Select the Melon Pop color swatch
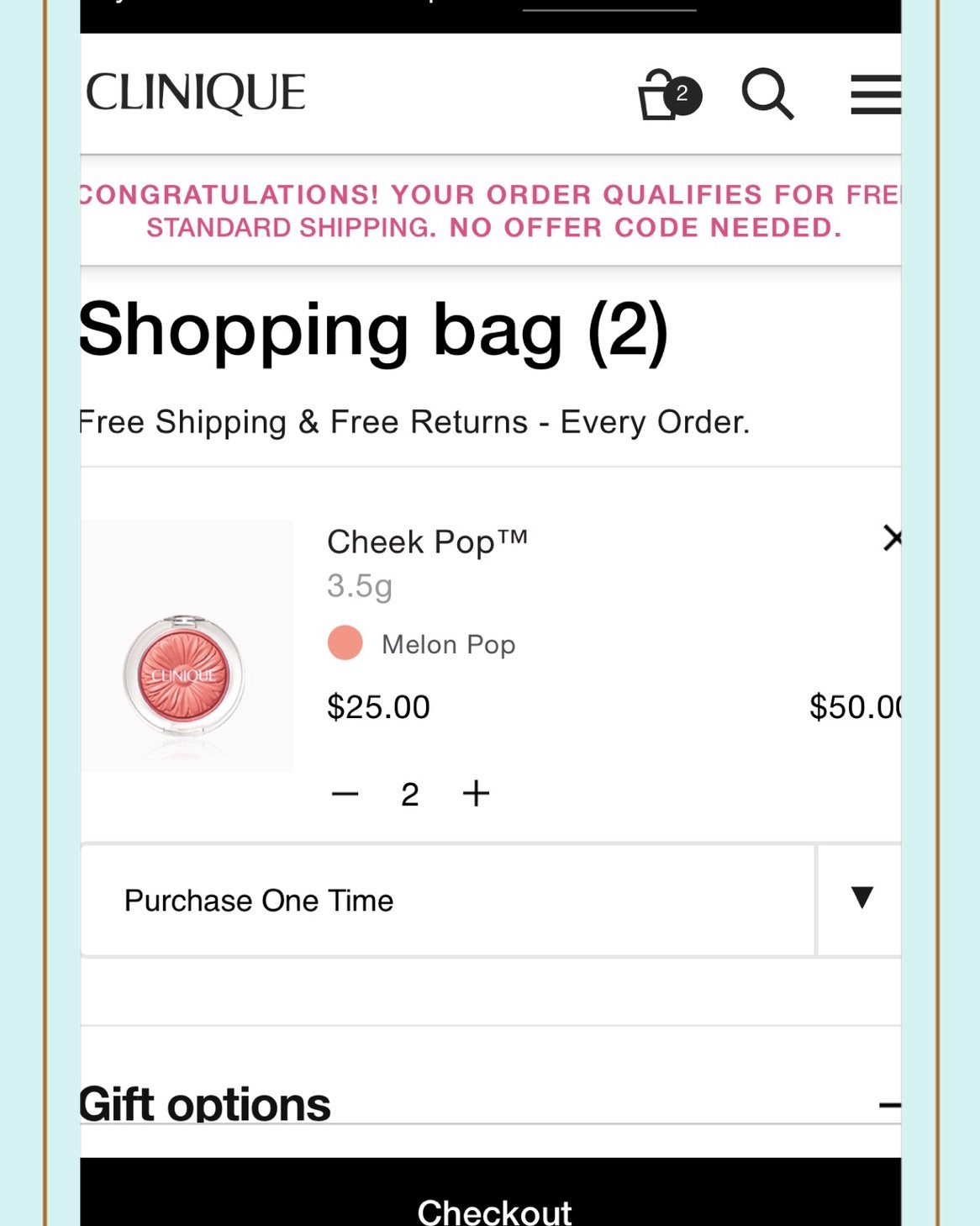This screenshot has height=1226, width=980. (x=345, y=643)
